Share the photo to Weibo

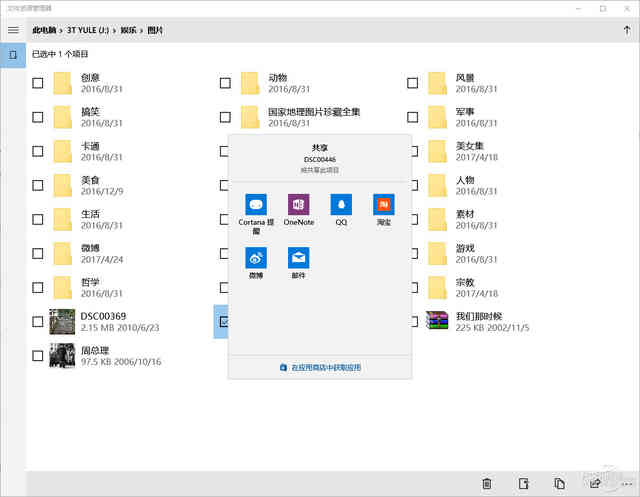click(256, 257)
